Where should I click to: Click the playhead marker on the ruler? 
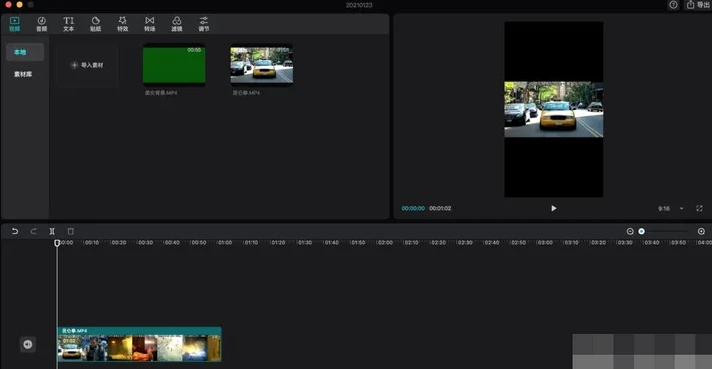pyautogui.click(x=57, y=243)
